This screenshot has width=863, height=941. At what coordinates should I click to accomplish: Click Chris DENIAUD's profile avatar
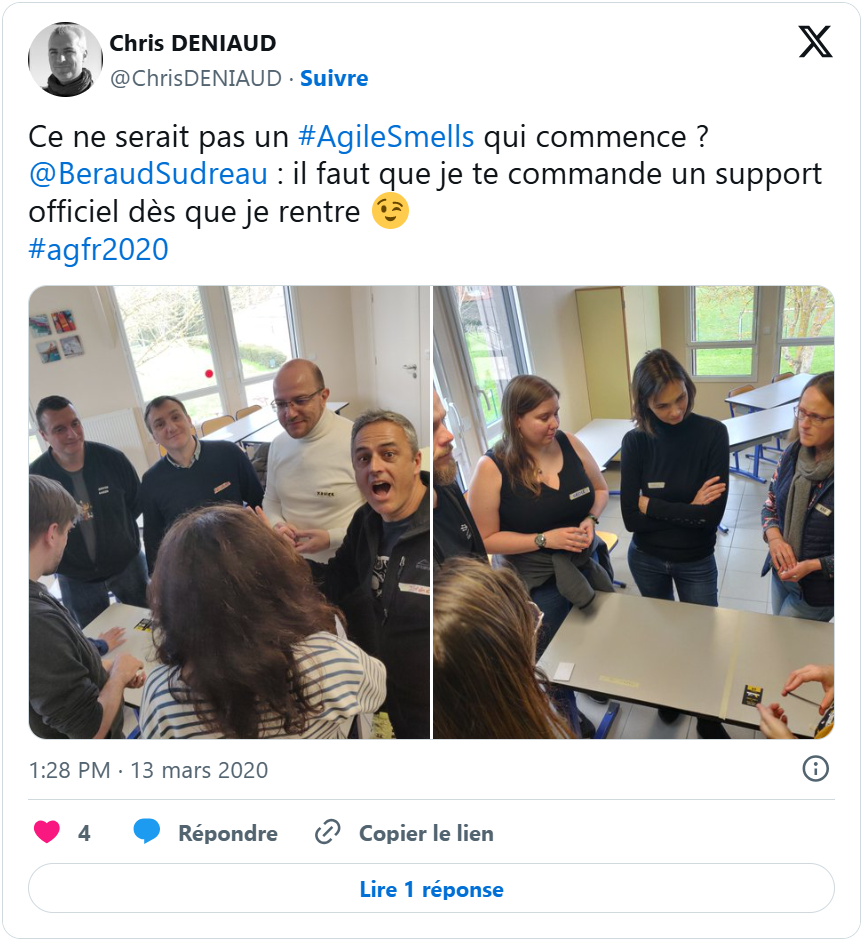(65, 59)
